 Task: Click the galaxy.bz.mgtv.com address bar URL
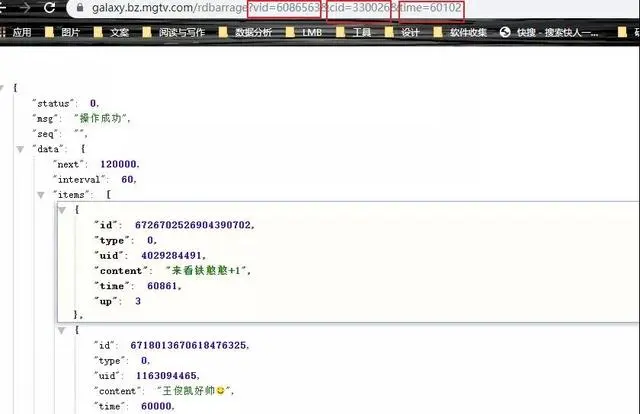click(277, 8)
